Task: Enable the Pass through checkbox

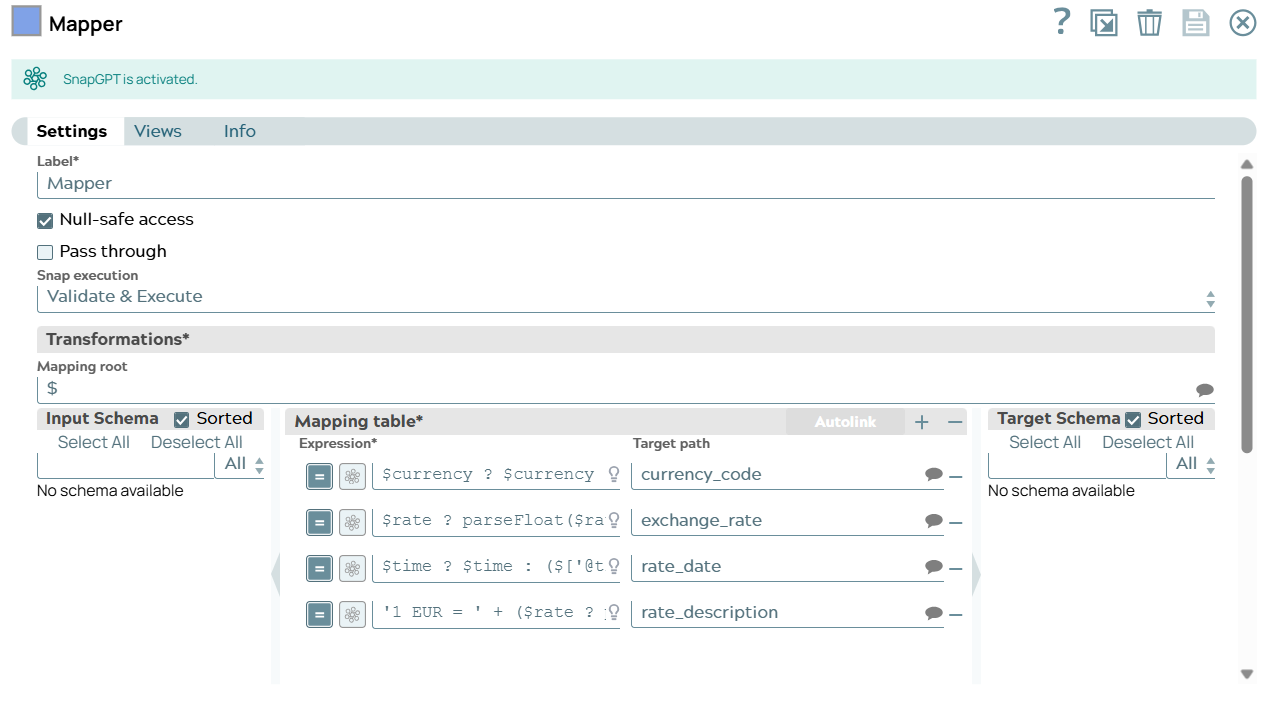Action: pyautogui.click(x=45, y=252)
